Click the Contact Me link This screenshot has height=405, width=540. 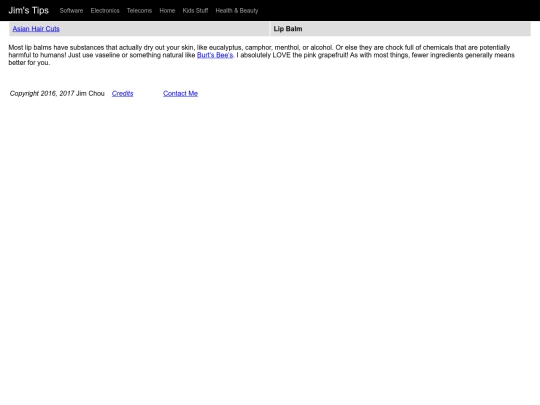click(180, 93)
